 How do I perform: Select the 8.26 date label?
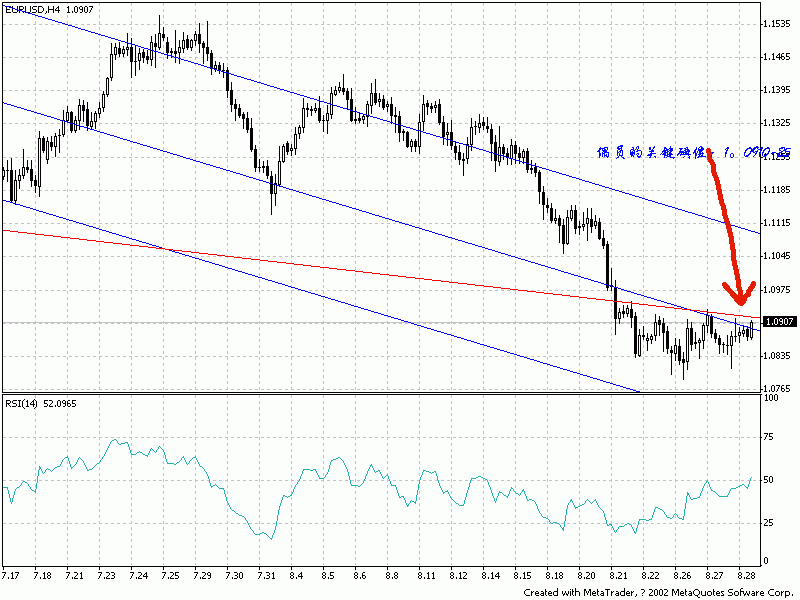tap(682, 576)
